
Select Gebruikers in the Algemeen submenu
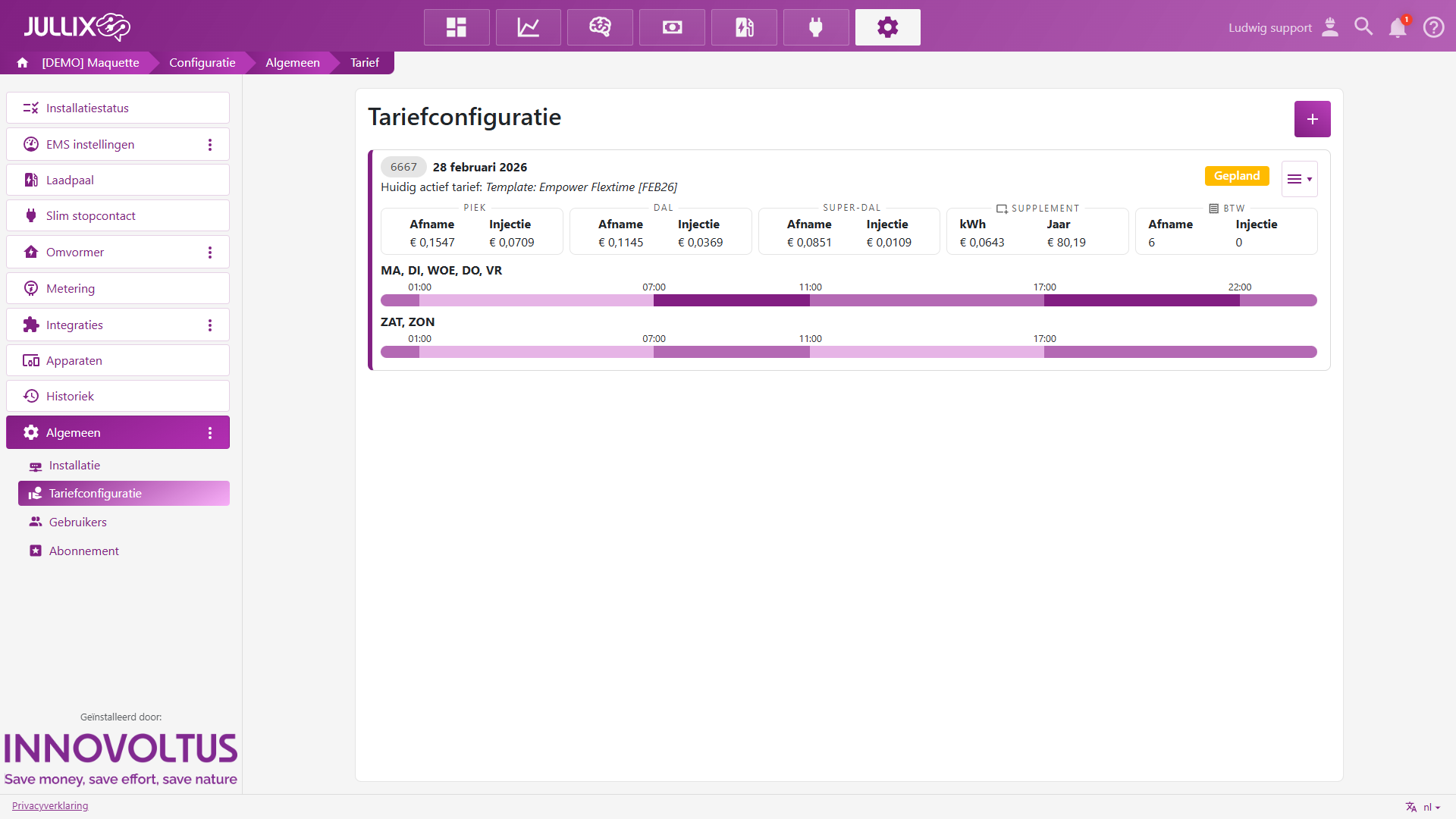77,522
